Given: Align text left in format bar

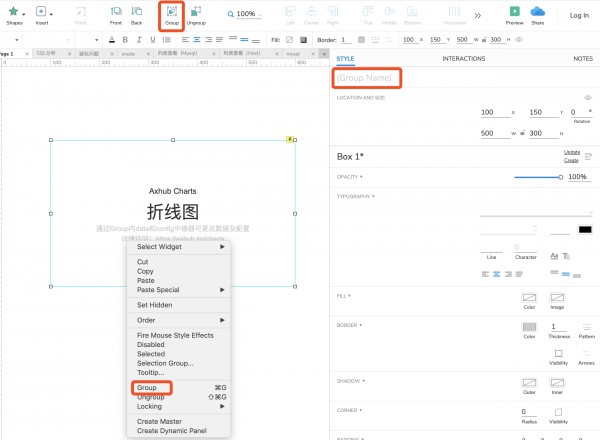Looking at the screenshot, I should pos(186,39).
